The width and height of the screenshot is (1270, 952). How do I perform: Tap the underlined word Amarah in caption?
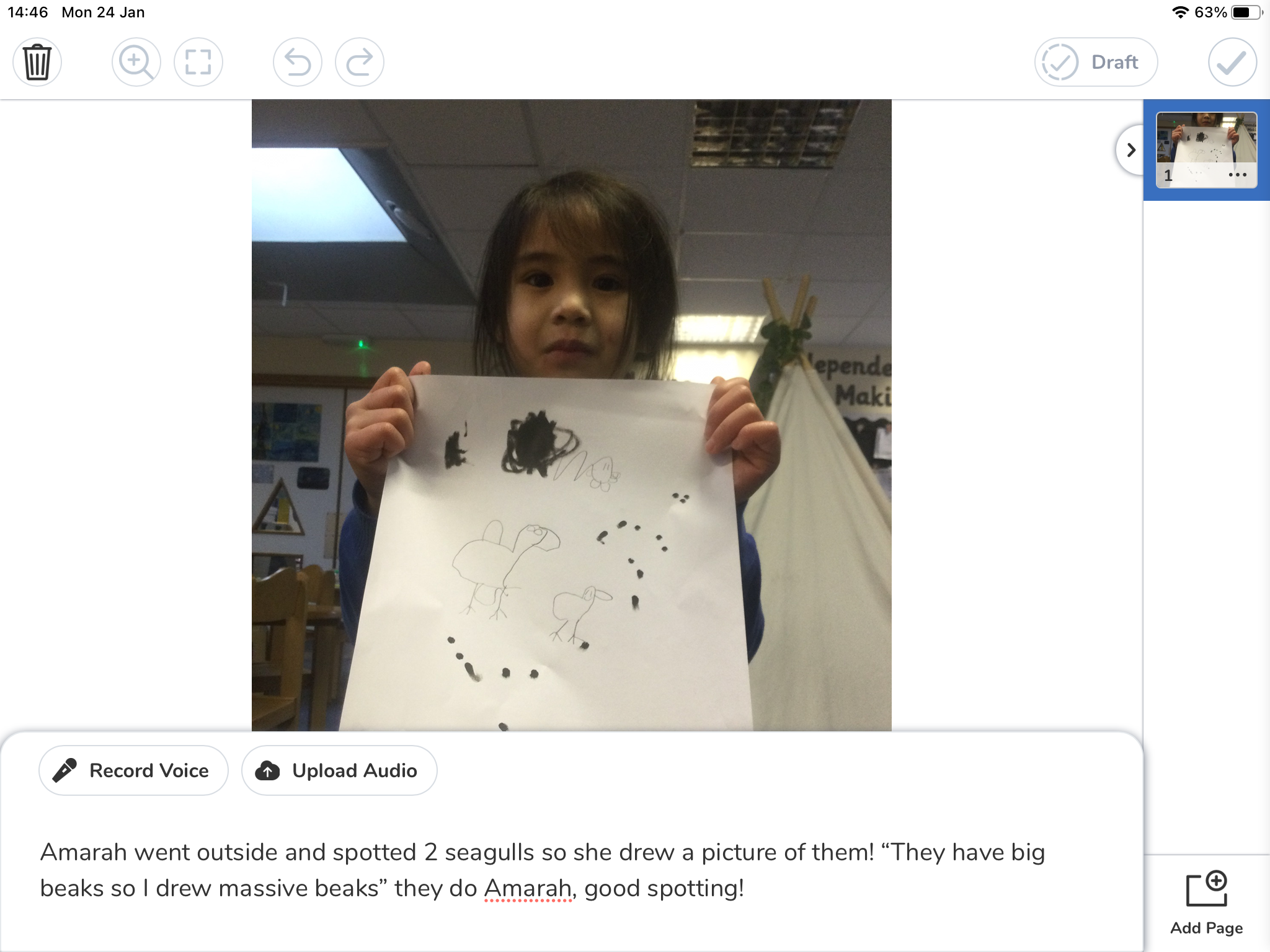pyautogui.click(x=528, y=889)
